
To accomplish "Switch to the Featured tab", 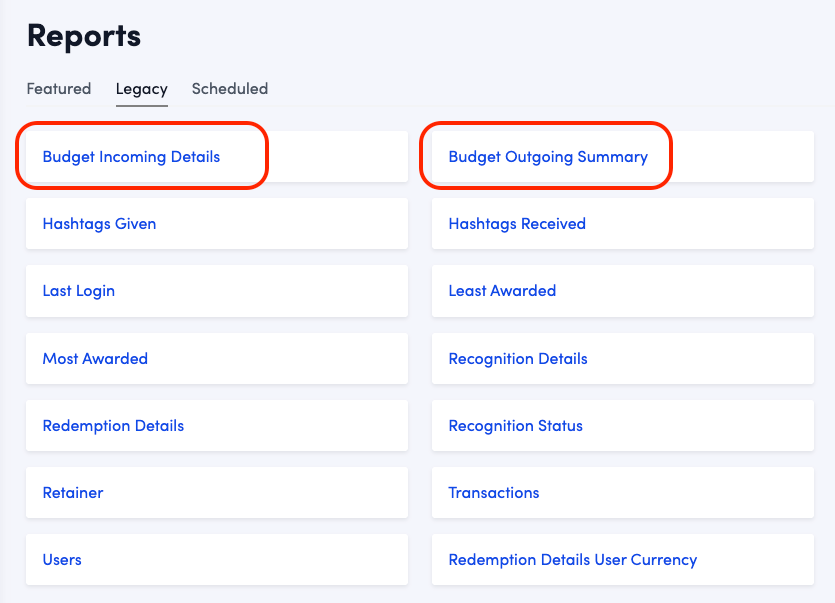I will tap(58, 89).
